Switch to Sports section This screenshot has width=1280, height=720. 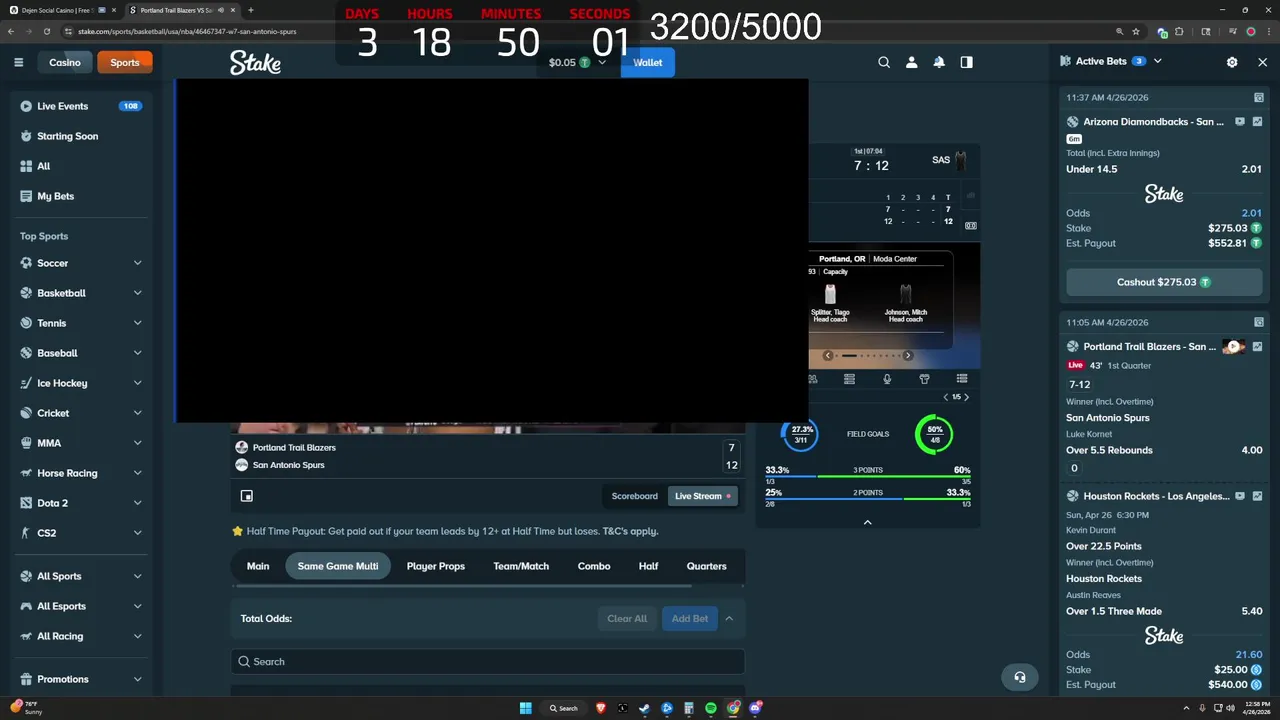tap(125, 62)
